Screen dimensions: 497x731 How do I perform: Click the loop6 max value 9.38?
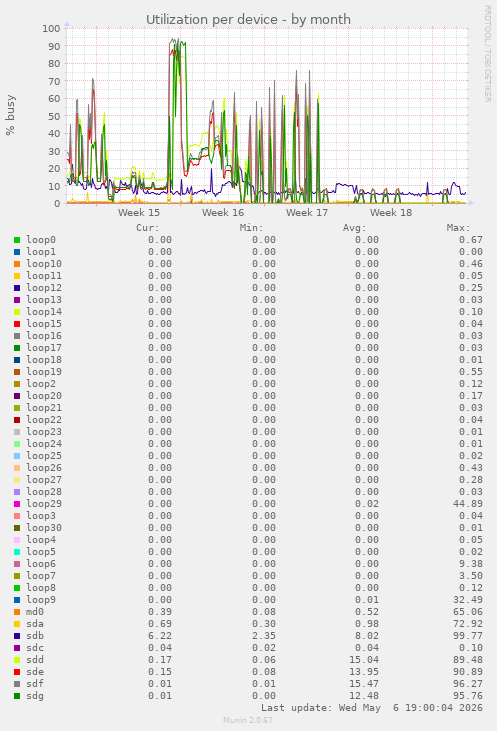click(471, 564)
